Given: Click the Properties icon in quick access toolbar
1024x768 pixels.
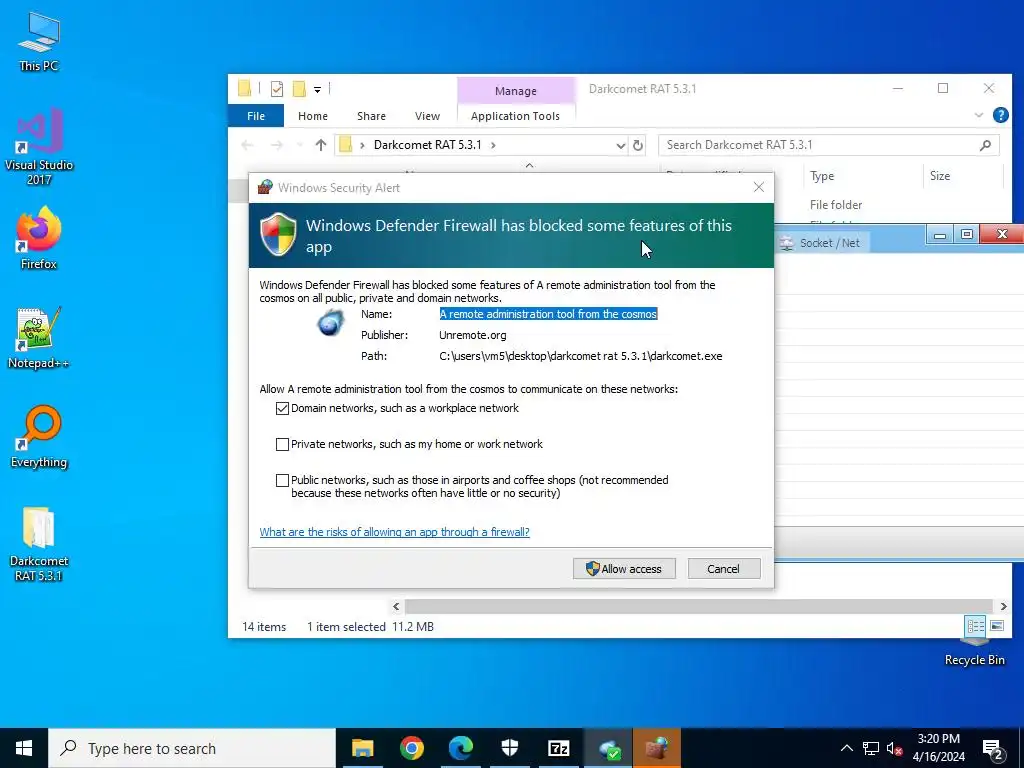Looking at the screenshot, I should click(277, 89).
